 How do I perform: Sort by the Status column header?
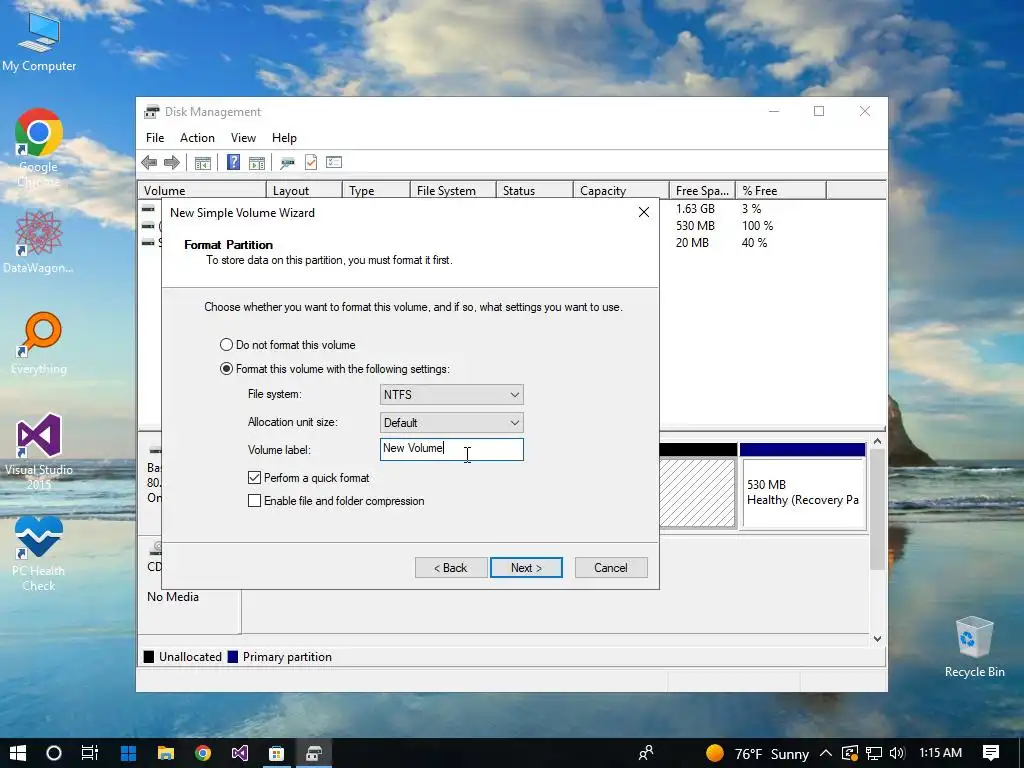tap(535, 191)
